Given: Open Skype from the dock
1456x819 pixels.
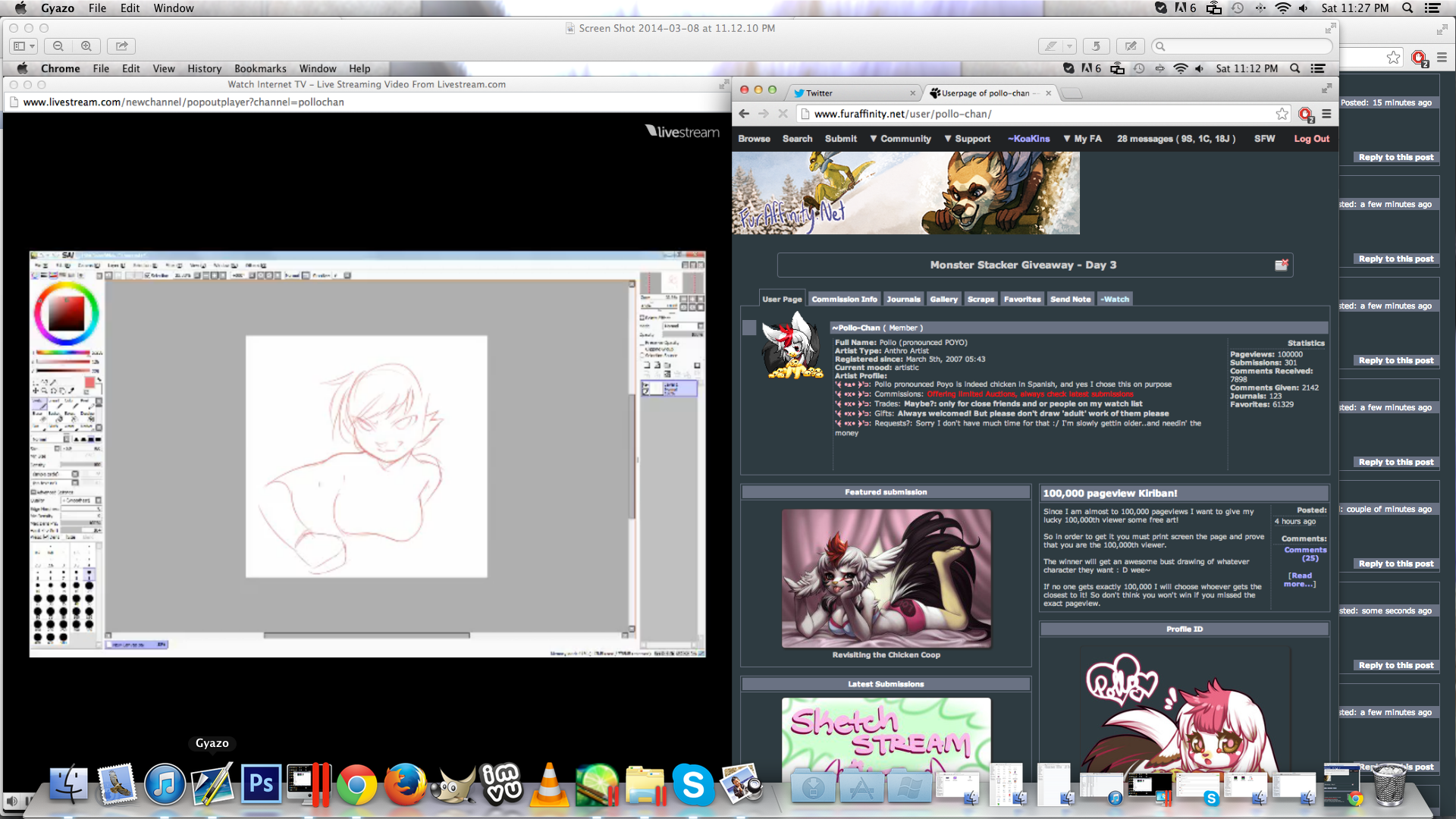Looking at the screenshot, I should 692,784.
